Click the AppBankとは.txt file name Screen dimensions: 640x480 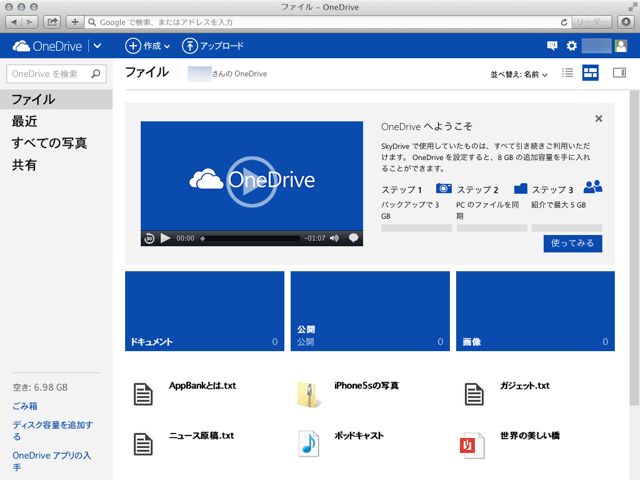pyautogui.click(x=202, y=386)
